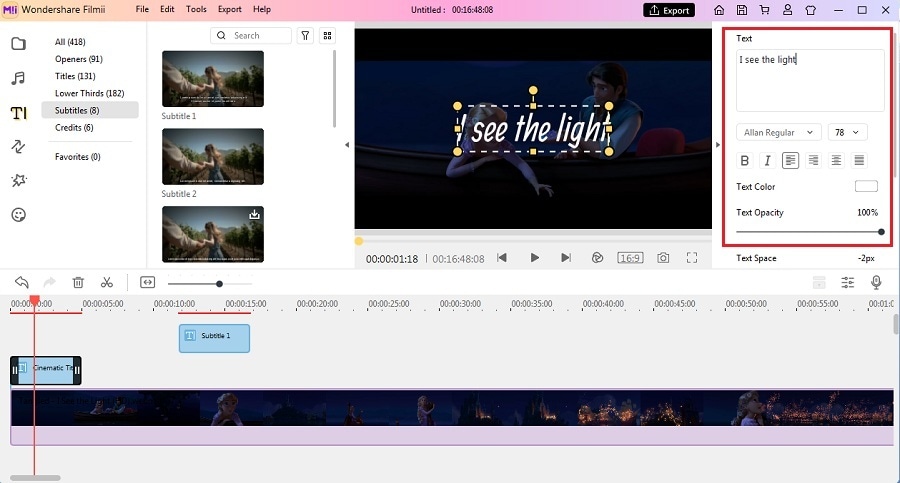Click the black Export button
Viewport: 900px width, 483px height.
tap(669, 10)
